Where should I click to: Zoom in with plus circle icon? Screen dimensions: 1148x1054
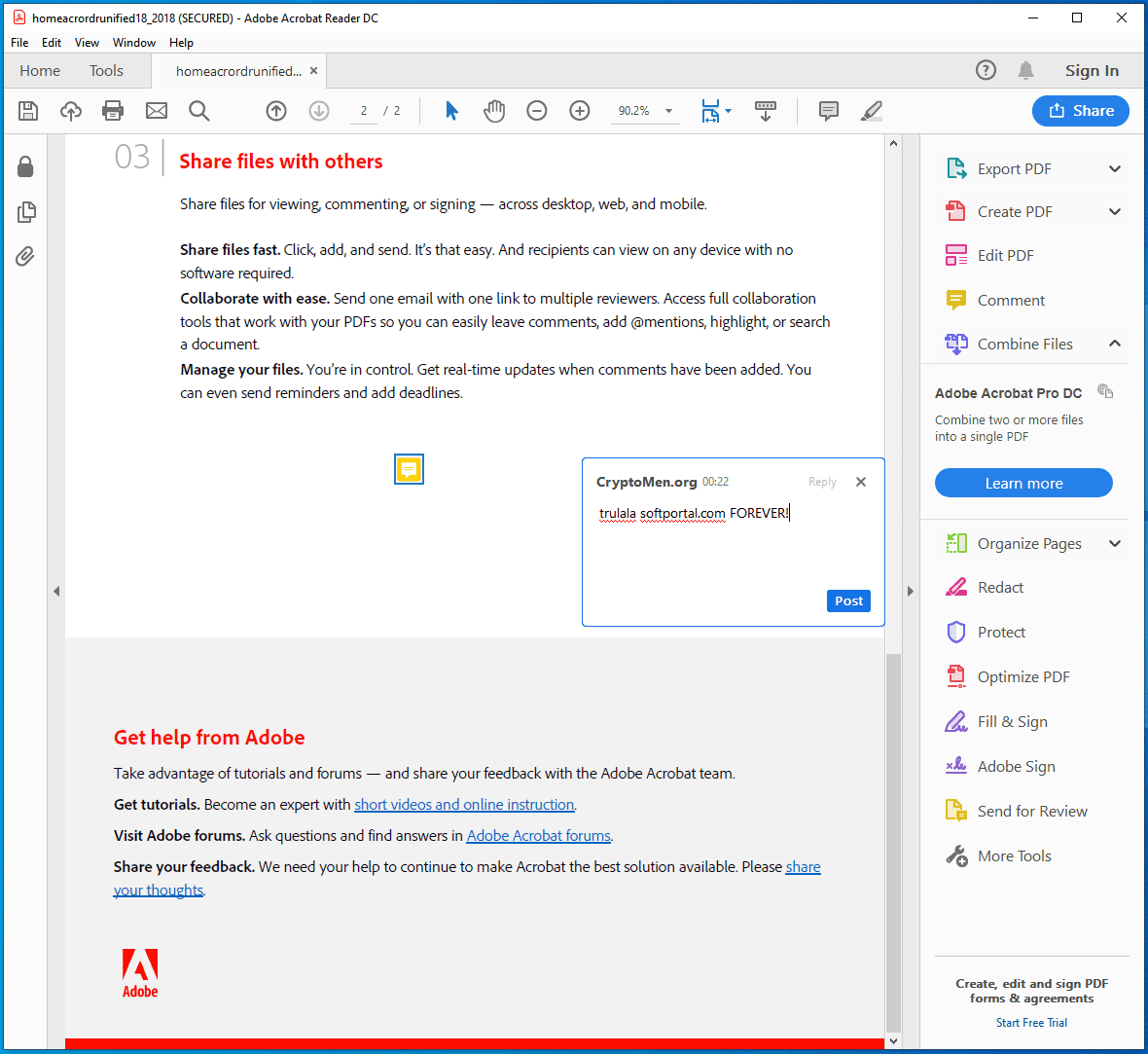(x=580, y=111)
